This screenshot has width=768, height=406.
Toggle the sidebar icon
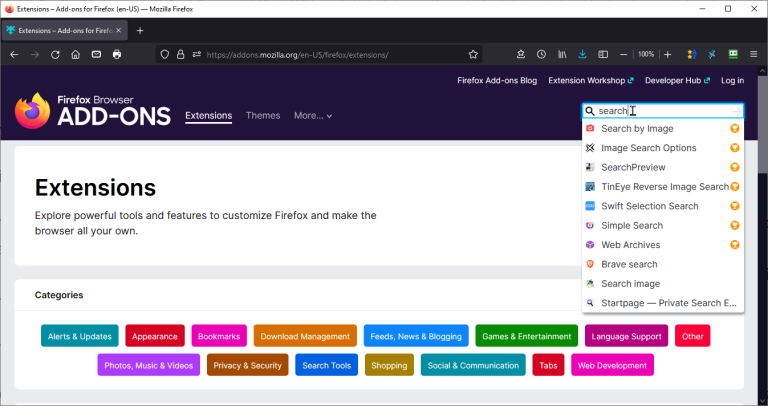(603, 55)
